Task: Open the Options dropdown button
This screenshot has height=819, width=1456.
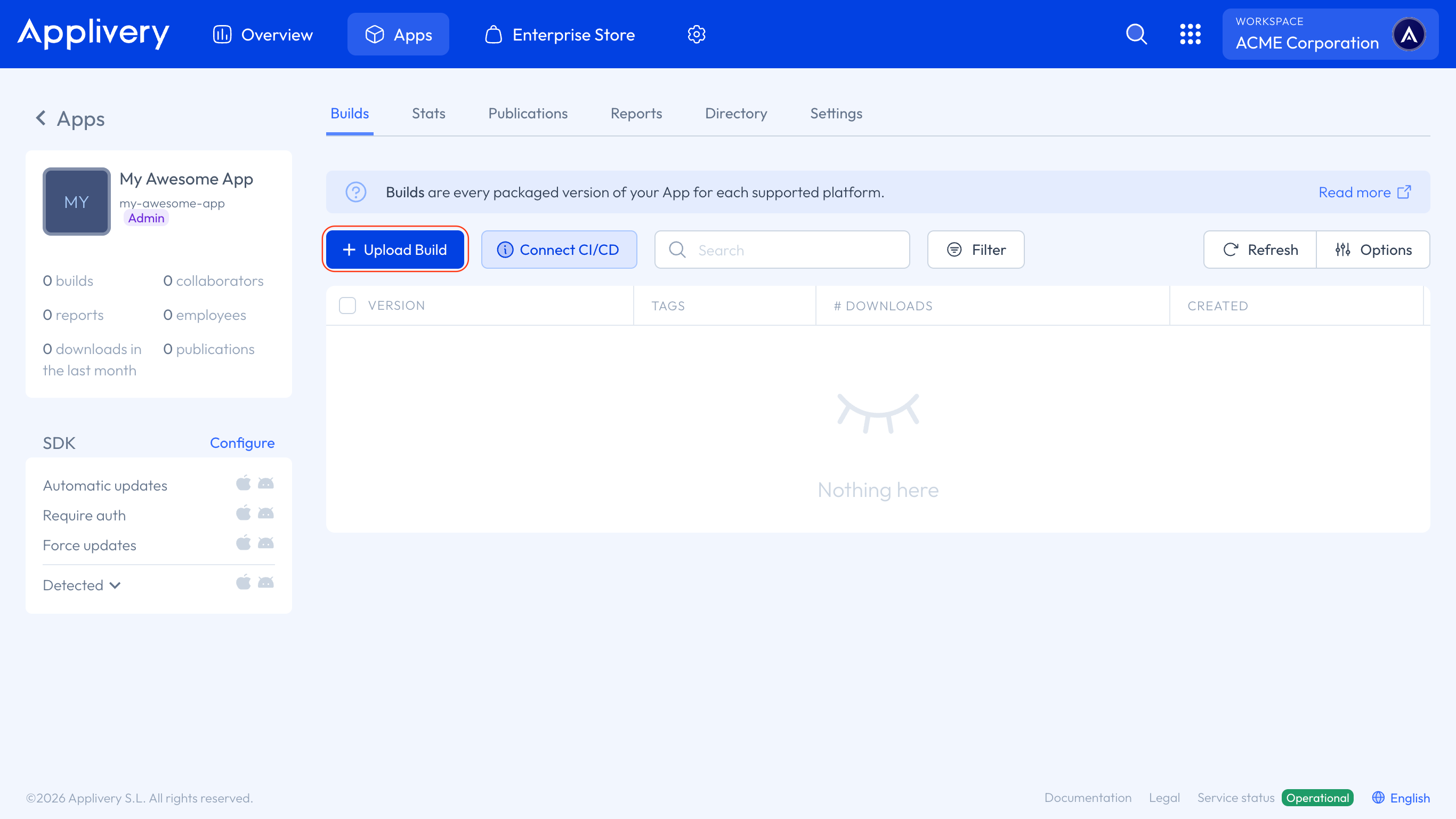Action: click(x=1373, y=250)
